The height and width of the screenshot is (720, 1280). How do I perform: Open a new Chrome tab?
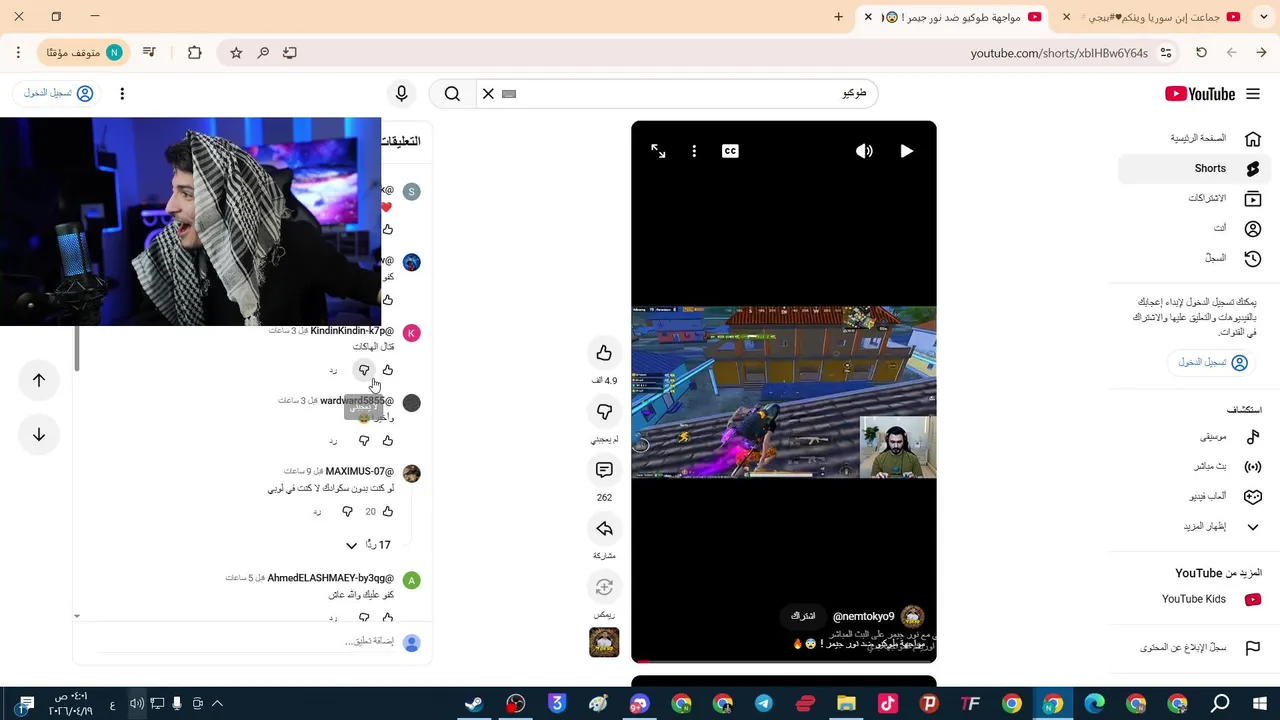click(838, 17)
